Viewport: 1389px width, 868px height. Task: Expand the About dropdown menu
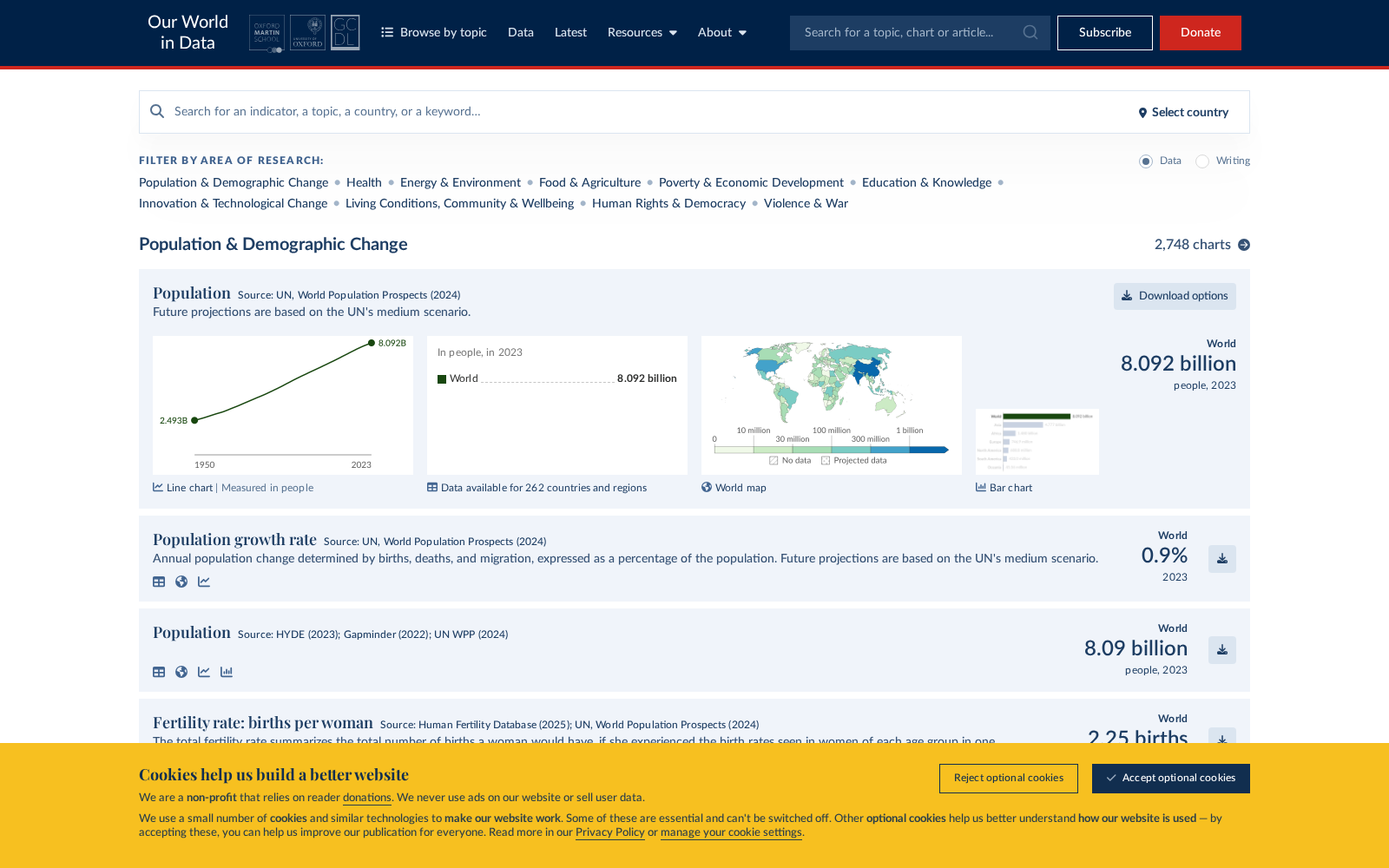[x=722, y=33]
